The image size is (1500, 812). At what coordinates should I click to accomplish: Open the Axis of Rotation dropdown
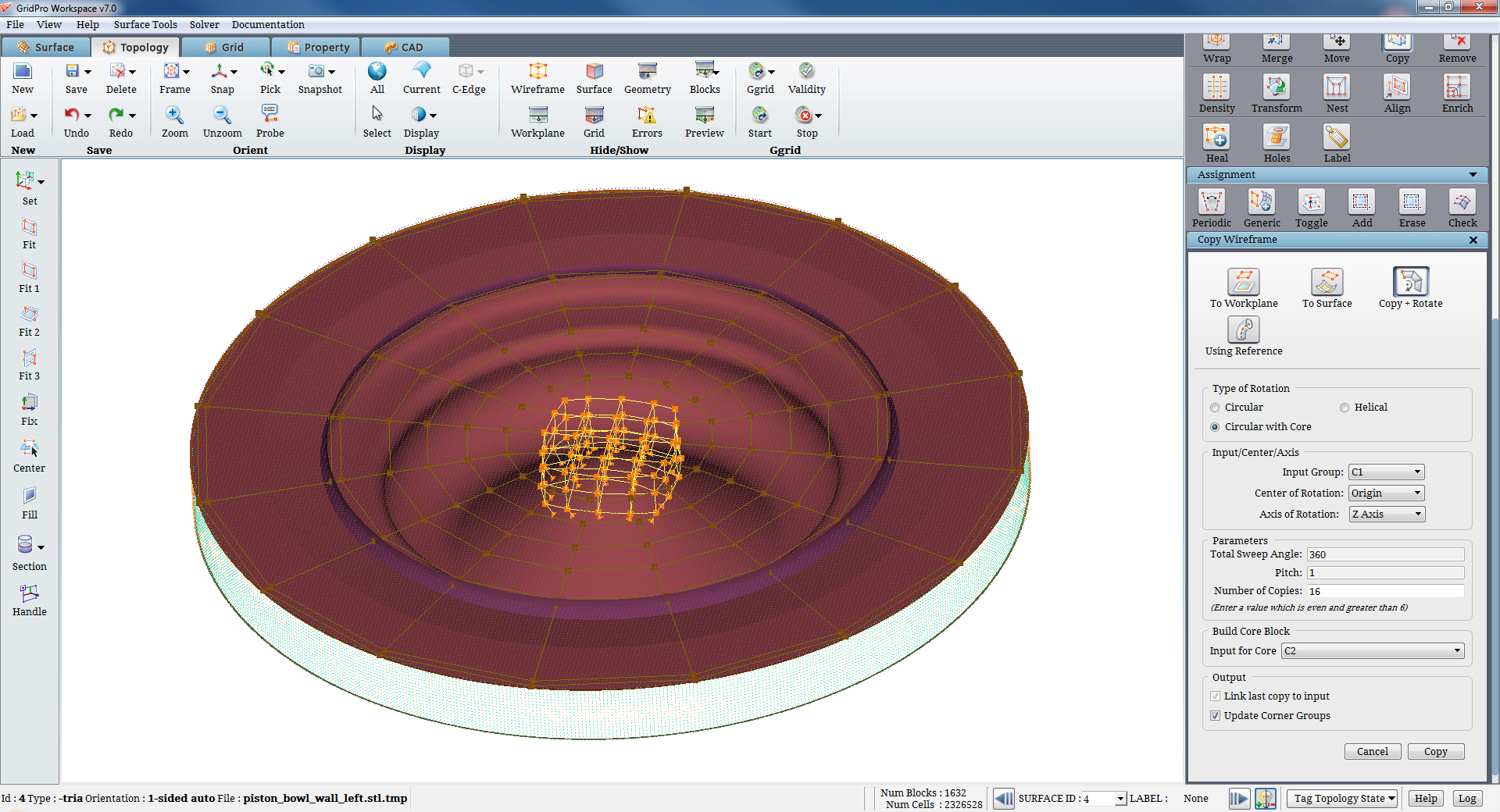pos(1386,515)
